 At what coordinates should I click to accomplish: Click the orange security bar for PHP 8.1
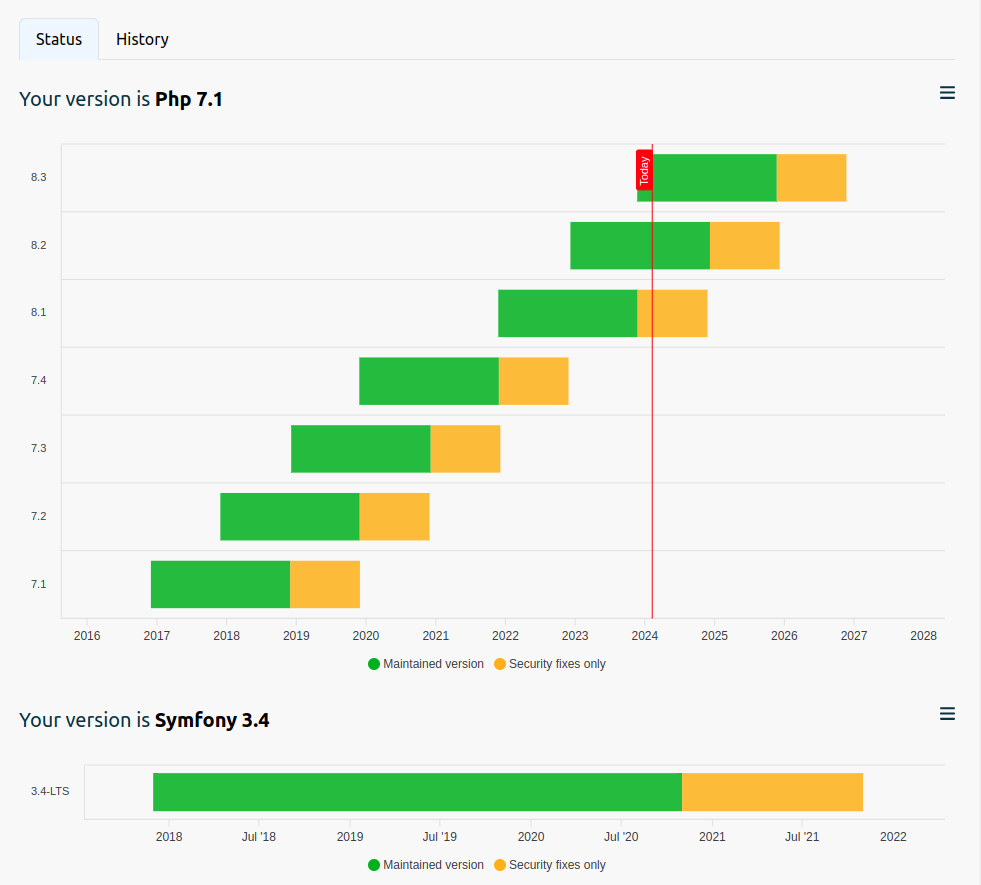[x=673, y=313]
